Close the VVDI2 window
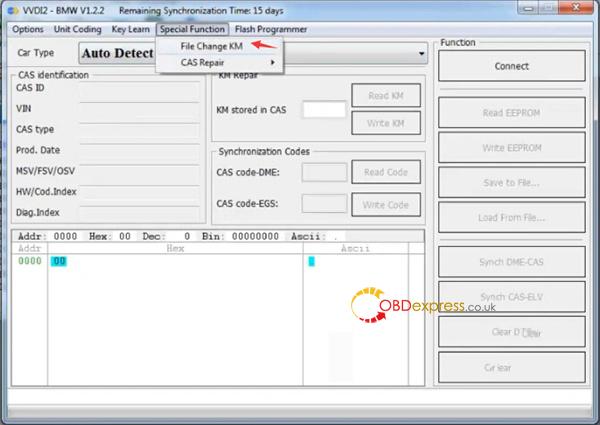600x425 pixels. 576,7
